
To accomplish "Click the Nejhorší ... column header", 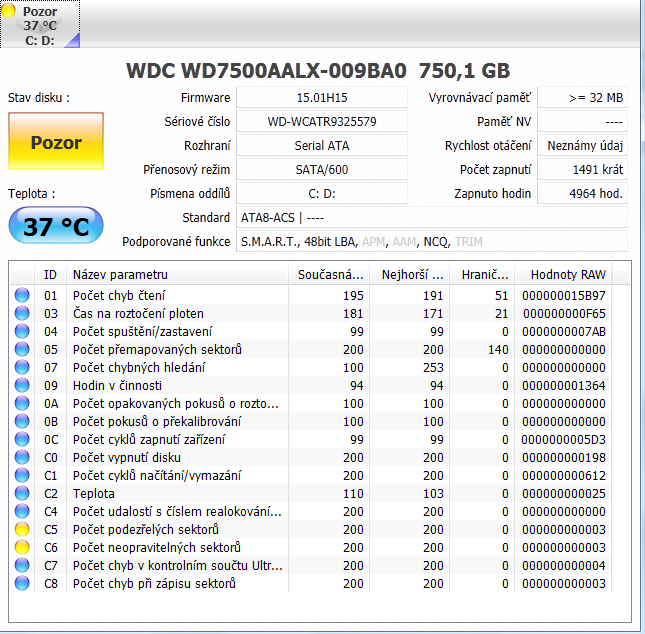I will [410, 274].
